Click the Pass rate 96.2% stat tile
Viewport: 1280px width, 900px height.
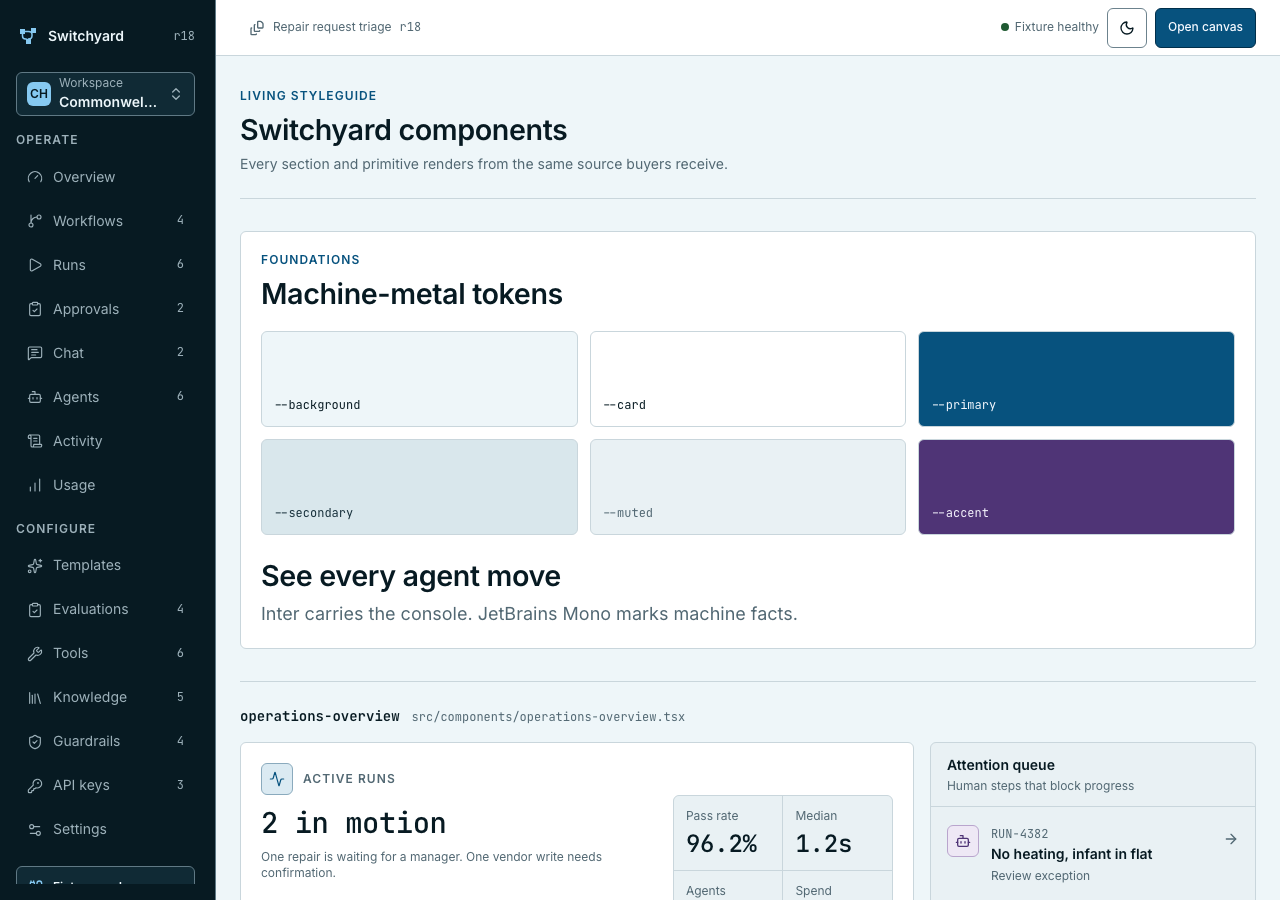[x=728, y=833]
